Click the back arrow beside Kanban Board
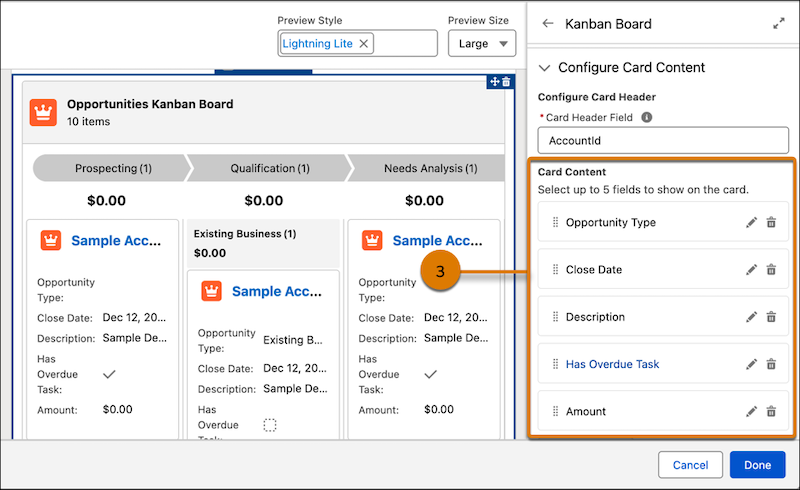This screenshot has width=800, height=490. coord(548,24)
